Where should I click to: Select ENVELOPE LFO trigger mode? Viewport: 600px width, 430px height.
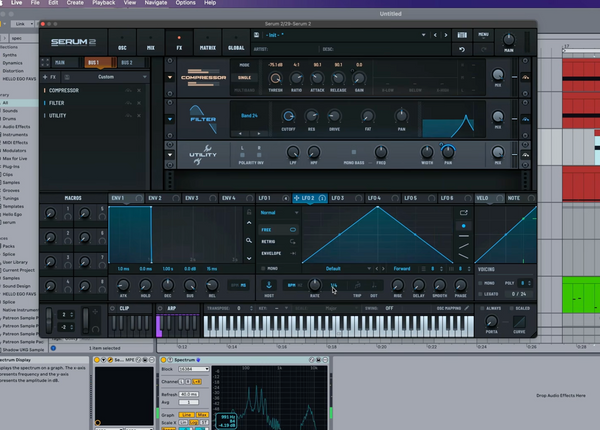pyautogui.click(x=278, y=254)
